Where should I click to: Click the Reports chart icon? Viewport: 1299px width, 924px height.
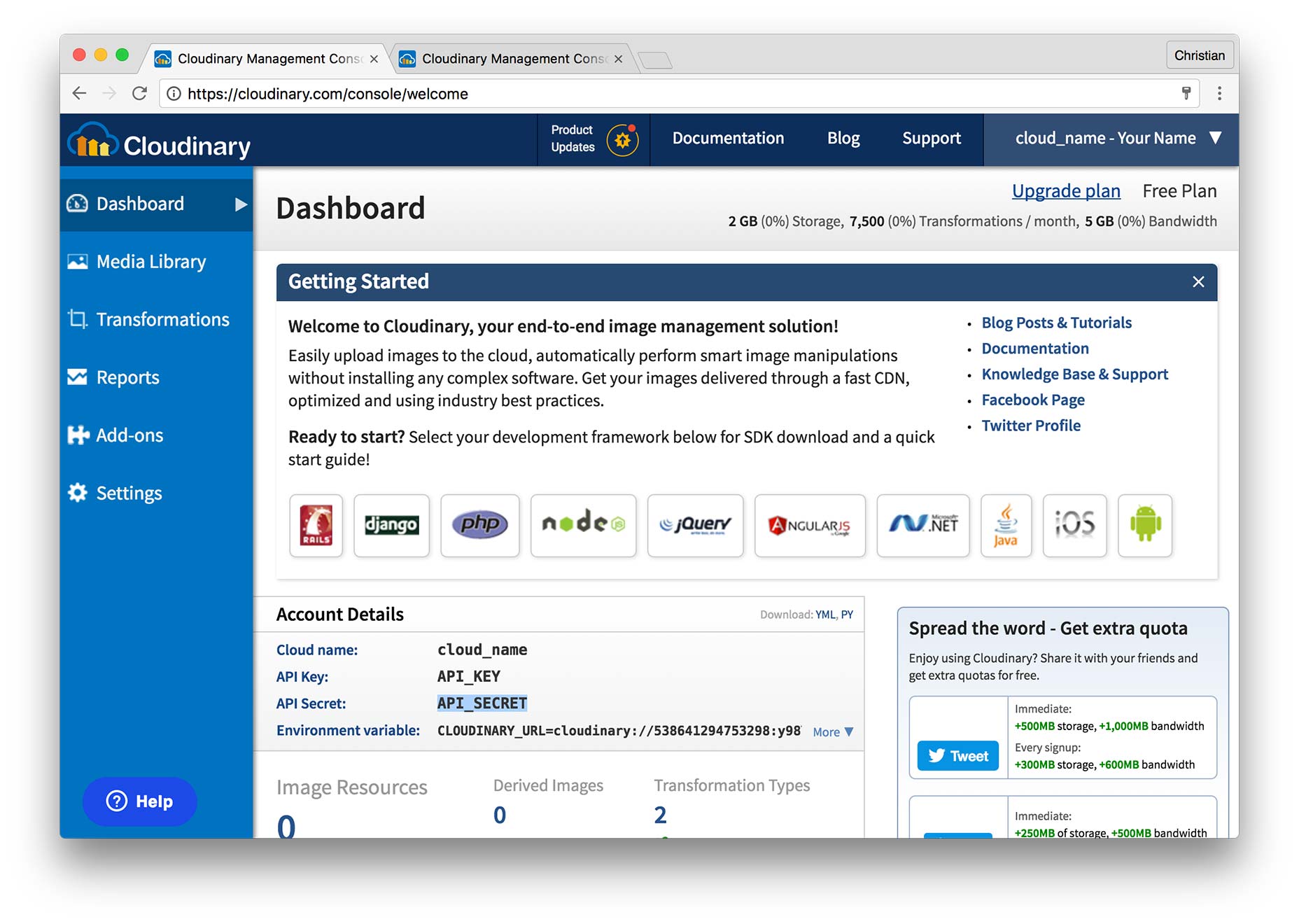pos(77,377)
